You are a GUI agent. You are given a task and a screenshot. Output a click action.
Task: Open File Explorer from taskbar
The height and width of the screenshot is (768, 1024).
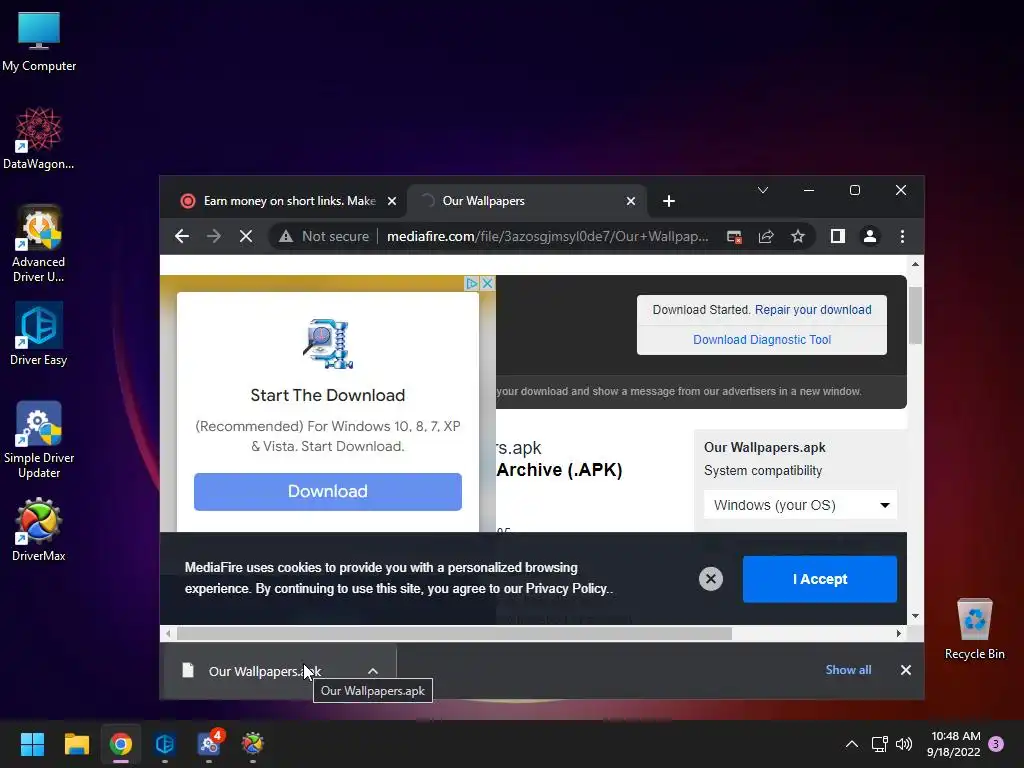click(x=76, y=744)
